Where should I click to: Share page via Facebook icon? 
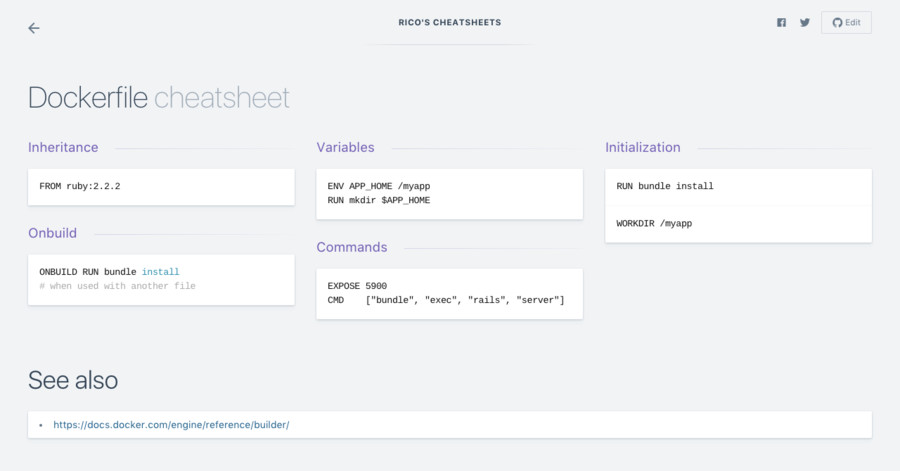coord(781,23)
